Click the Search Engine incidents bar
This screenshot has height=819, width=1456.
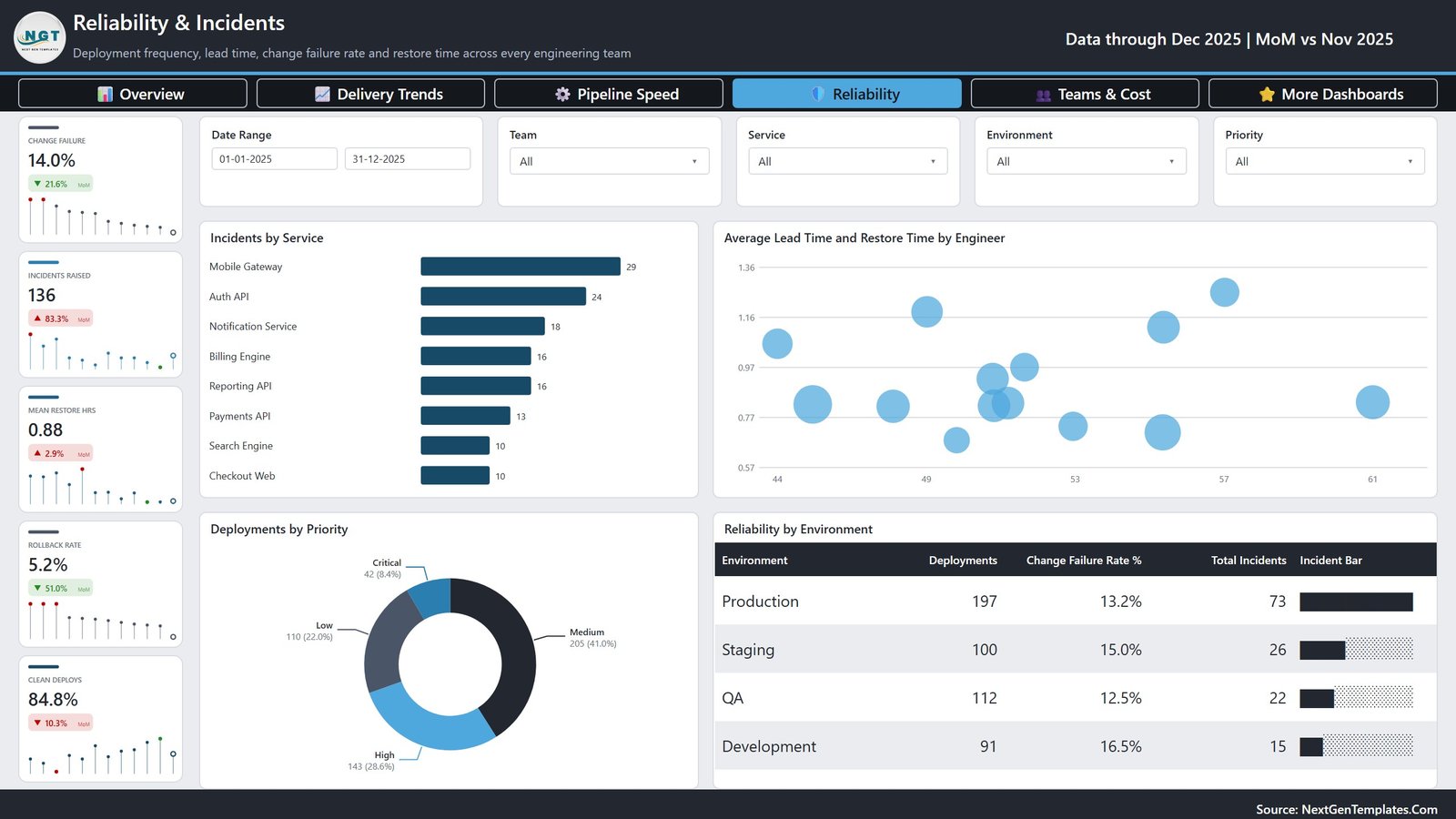coord(455,446)
